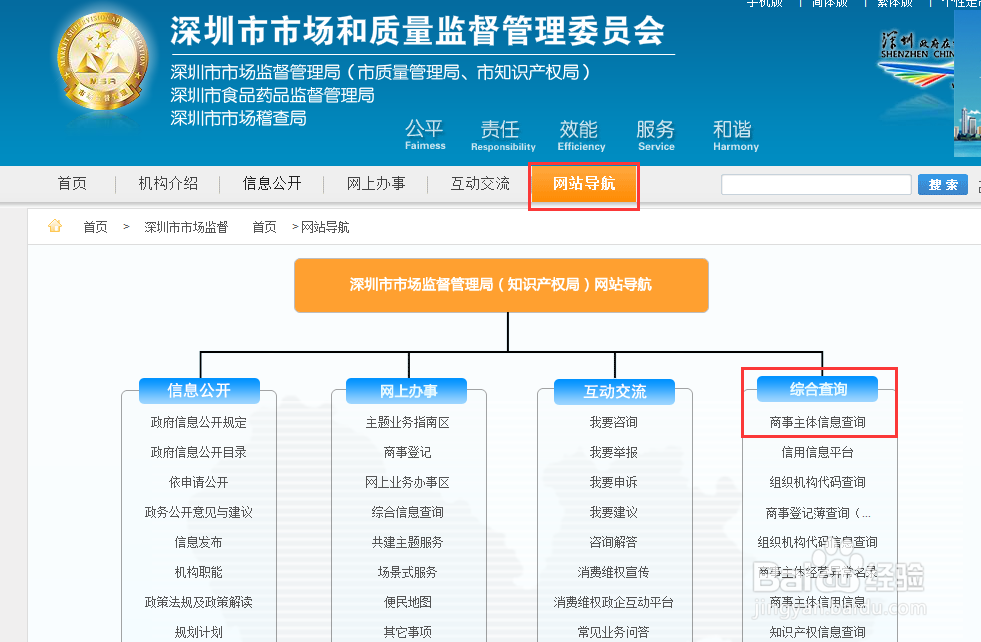
Task: Click the 便民地图 map link
Action: click(407, 602)
